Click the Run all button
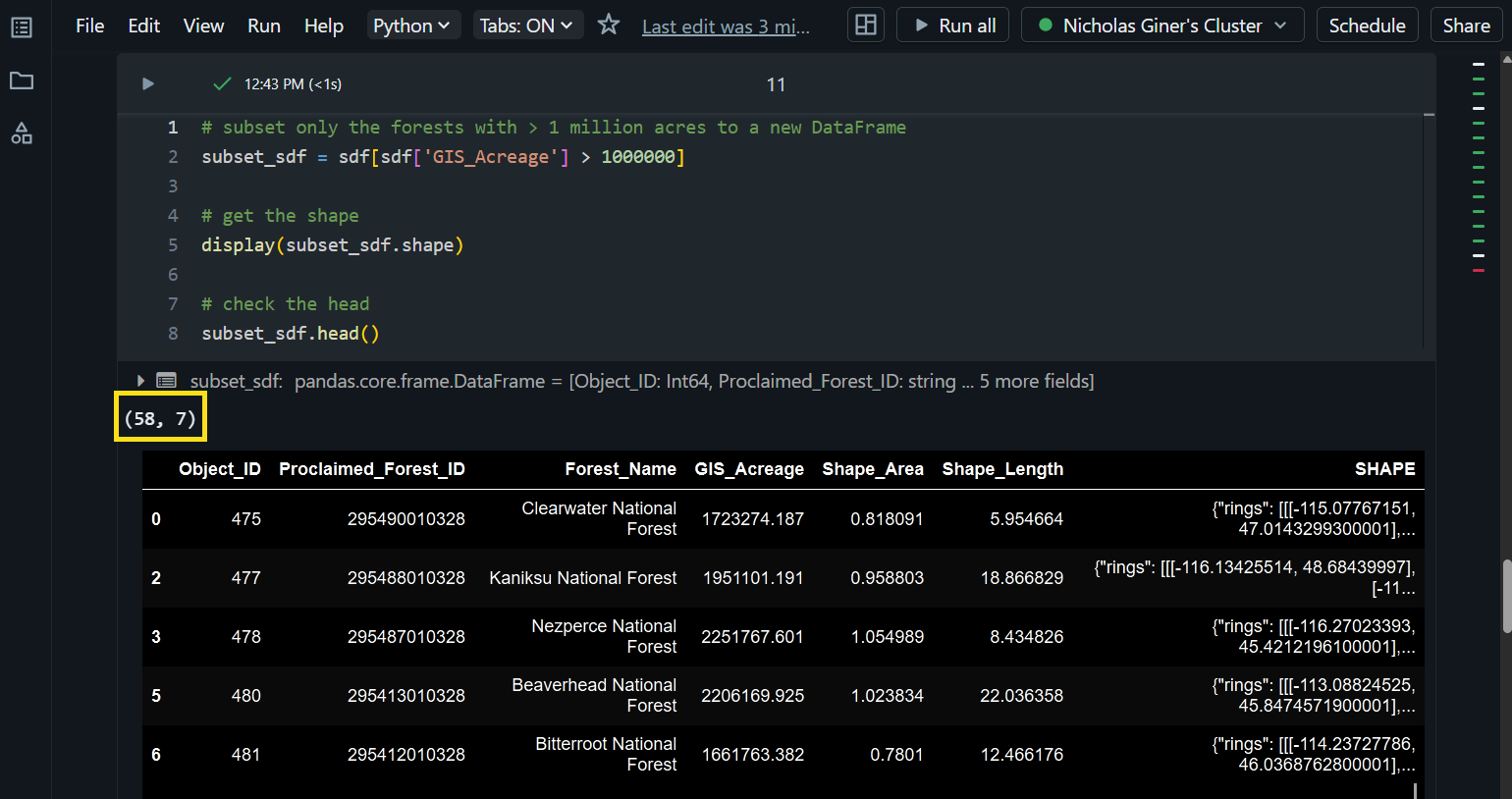Screen dimensions: 1512x799 952,26
